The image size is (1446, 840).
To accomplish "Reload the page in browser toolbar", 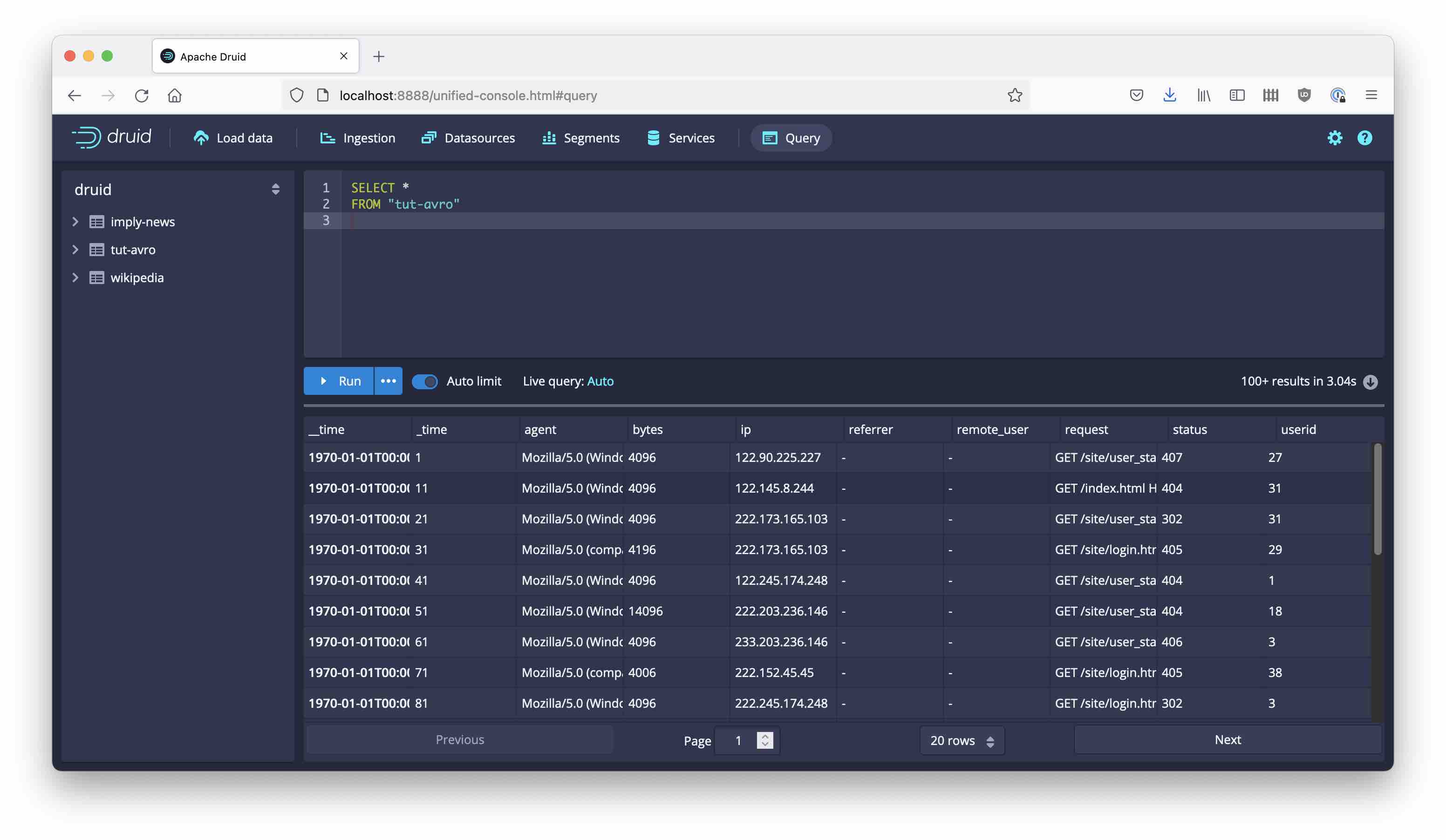I will point(142,95).
